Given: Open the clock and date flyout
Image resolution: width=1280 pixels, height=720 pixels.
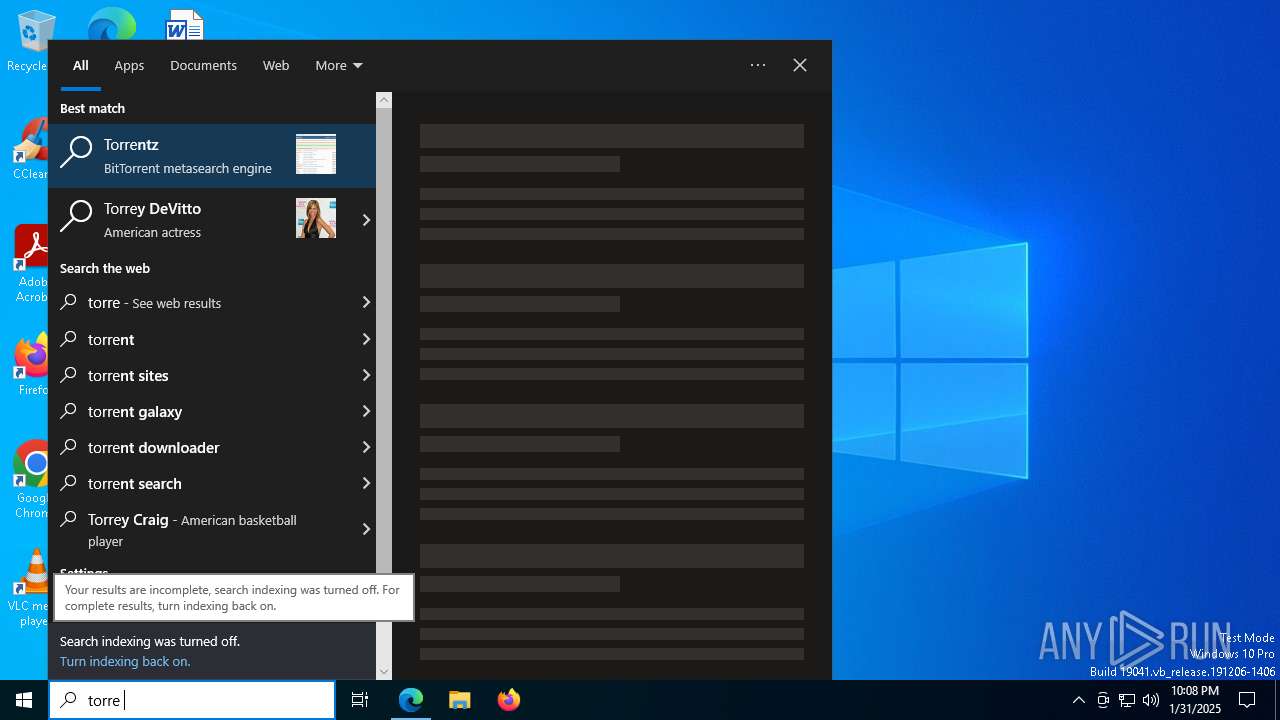Looking at the screenshot, I should coord(1195,700).
